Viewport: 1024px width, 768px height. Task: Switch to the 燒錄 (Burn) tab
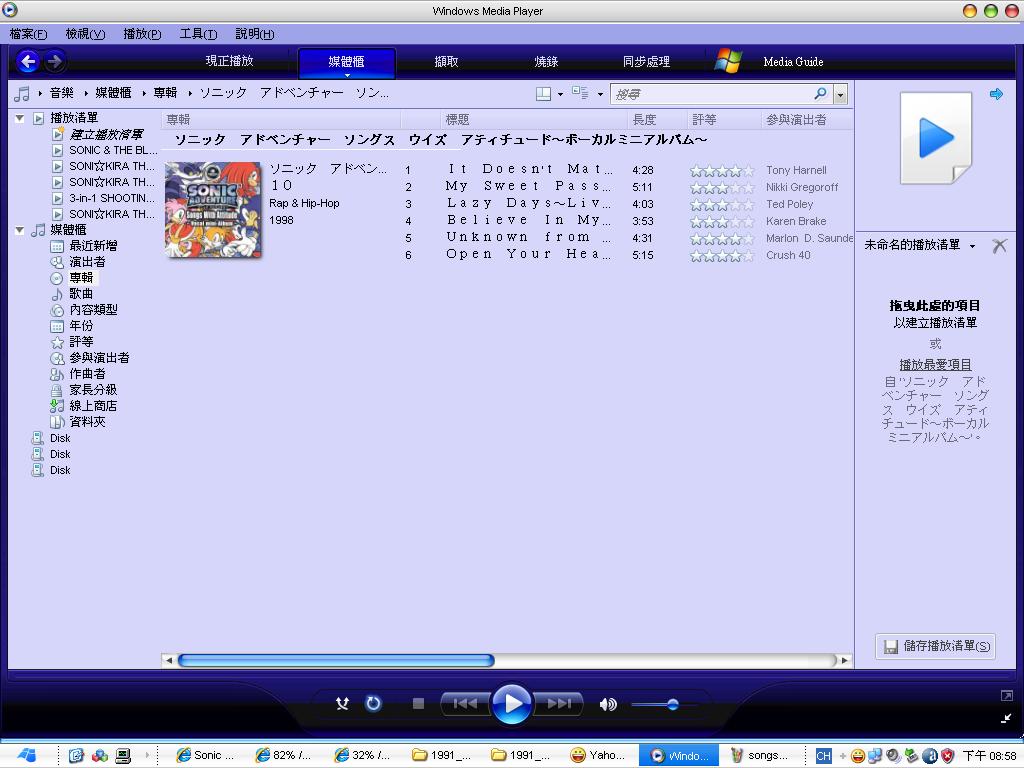tap(546, 61)
